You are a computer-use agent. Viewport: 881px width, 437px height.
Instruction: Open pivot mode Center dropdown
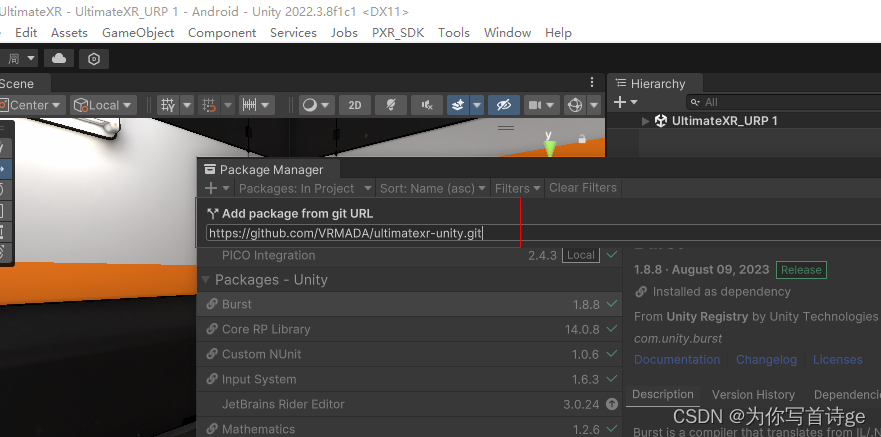coord(32,105)
